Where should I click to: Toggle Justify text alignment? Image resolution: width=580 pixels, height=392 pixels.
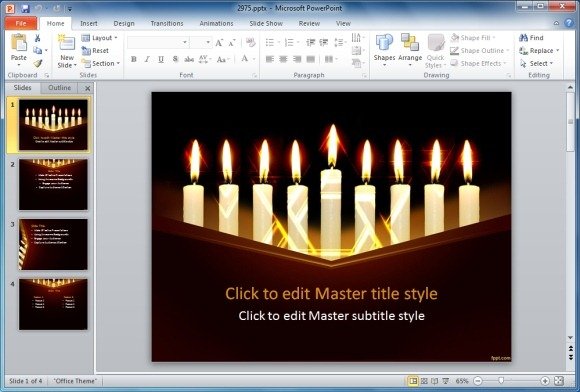pyautogui.click(x=311, y=59)
